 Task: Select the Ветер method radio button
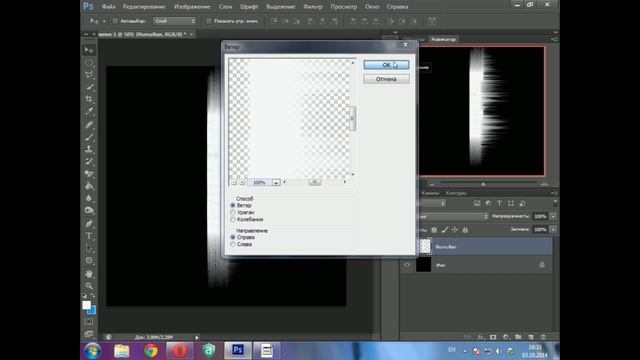coord(233,205)
